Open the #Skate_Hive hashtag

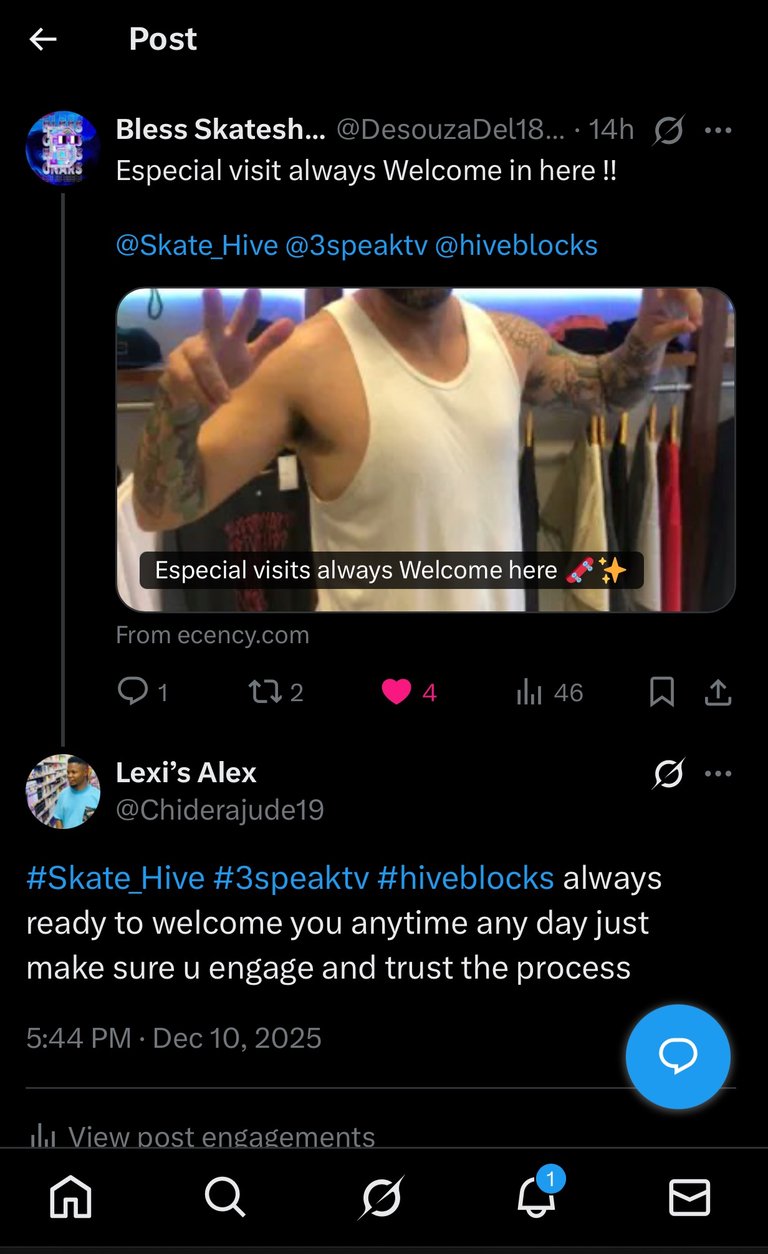116,878
